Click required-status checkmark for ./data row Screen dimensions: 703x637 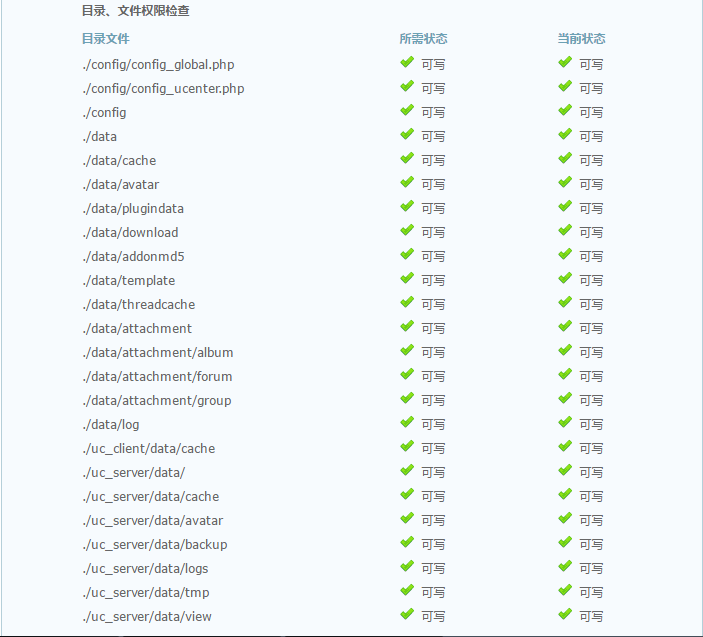(x=407, y=134)
